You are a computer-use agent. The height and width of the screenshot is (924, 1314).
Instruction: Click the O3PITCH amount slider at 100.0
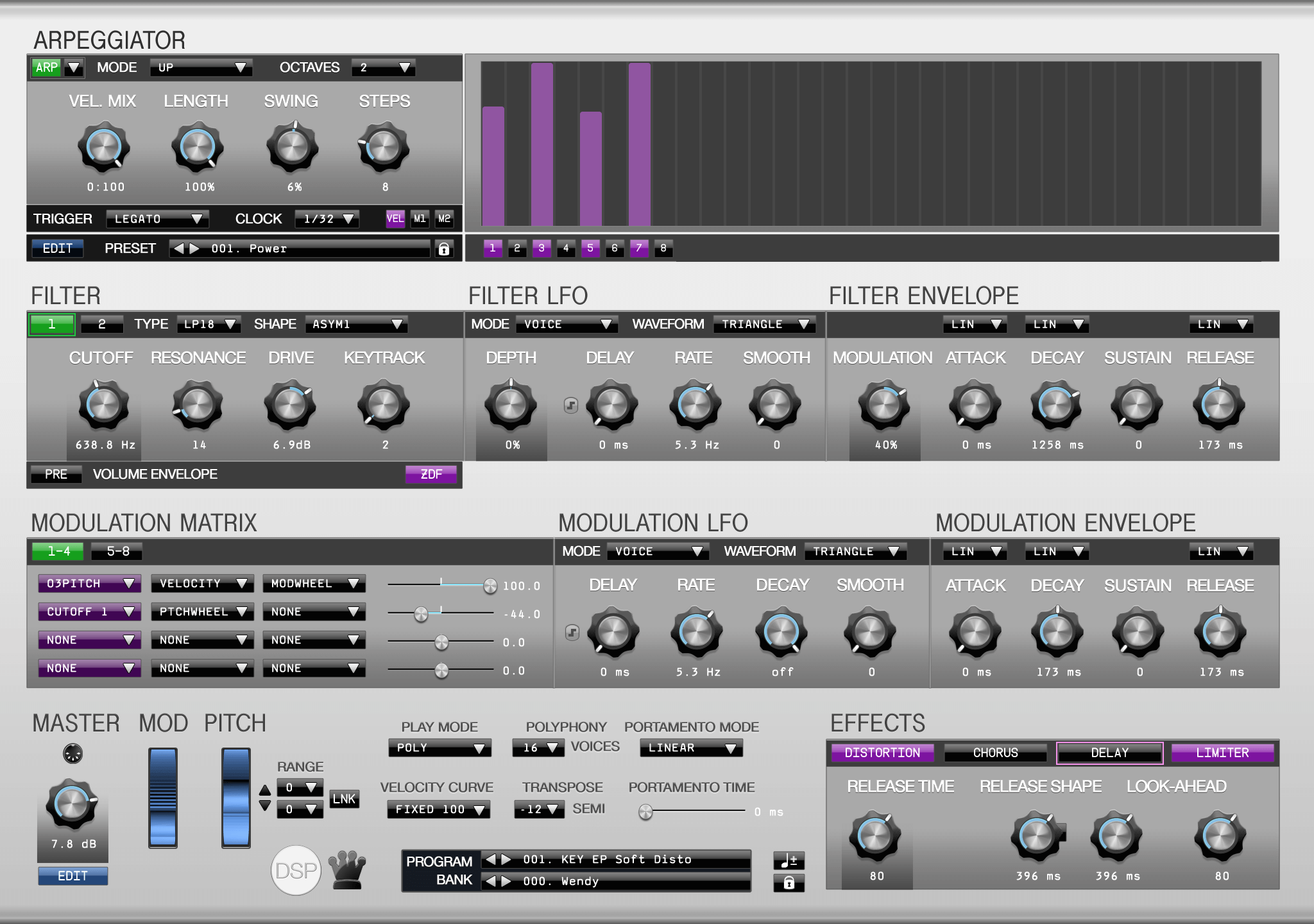pos(441,585)
